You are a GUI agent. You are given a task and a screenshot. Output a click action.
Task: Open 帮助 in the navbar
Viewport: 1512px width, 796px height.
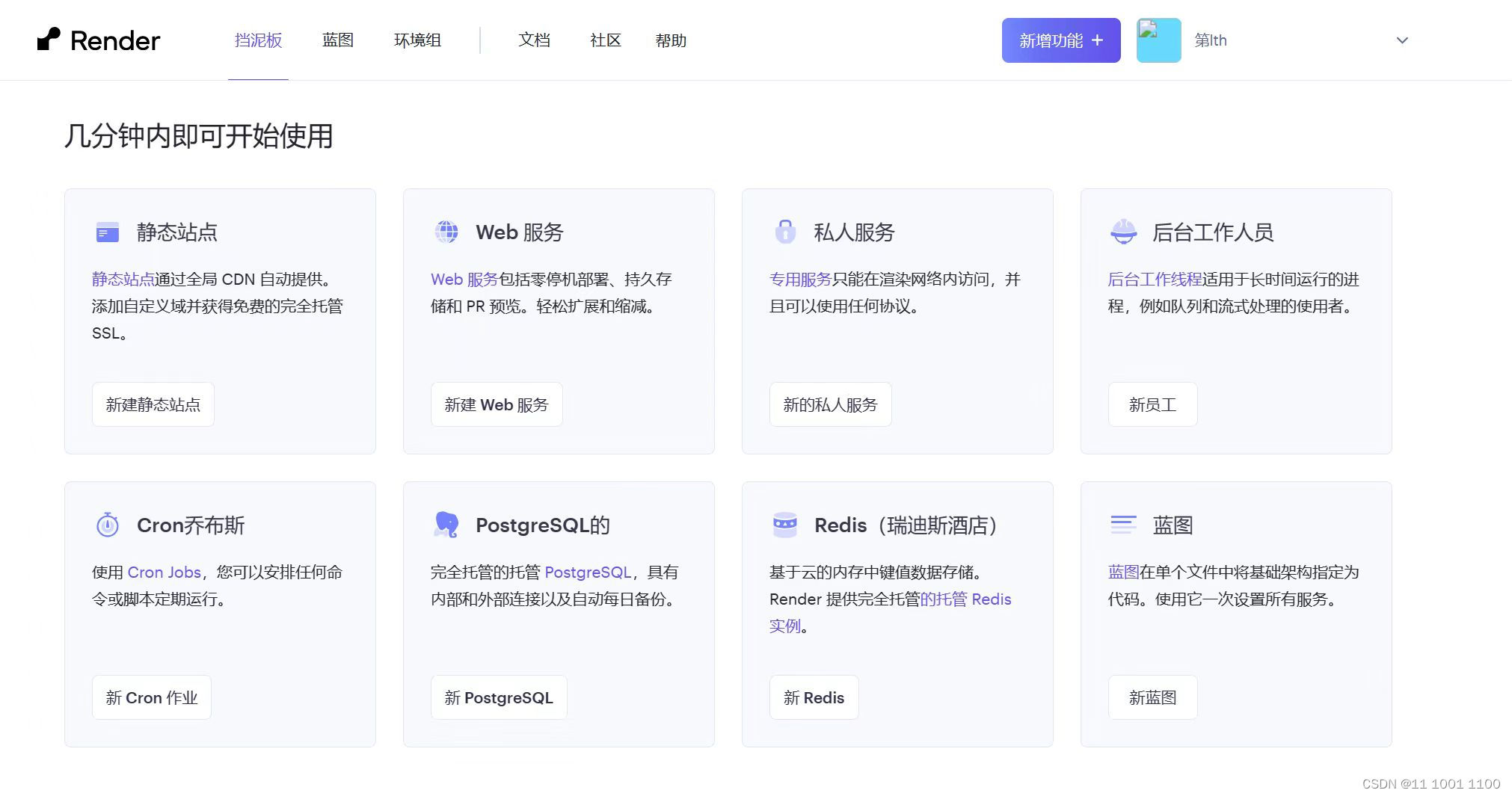(671, 40)
